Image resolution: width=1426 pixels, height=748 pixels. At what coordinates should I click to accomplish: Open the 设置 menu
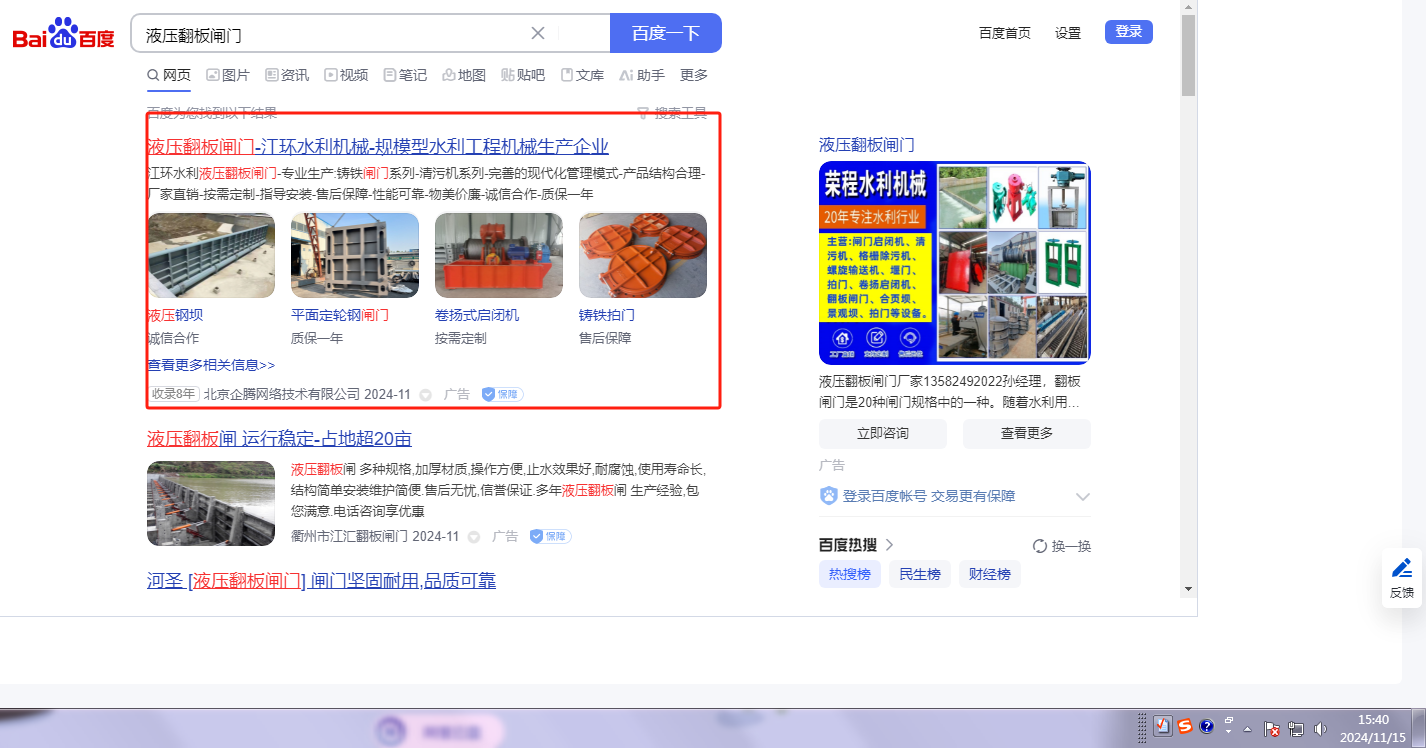point(1068,33)
